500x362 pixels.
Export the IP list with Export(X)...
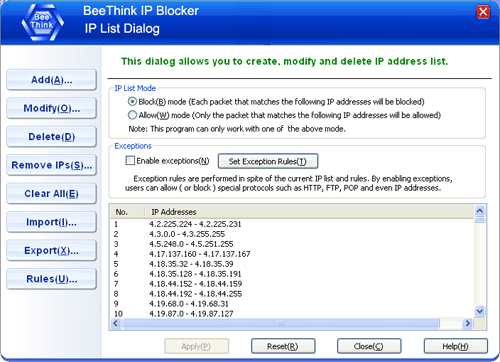click(x=51, y=250)
